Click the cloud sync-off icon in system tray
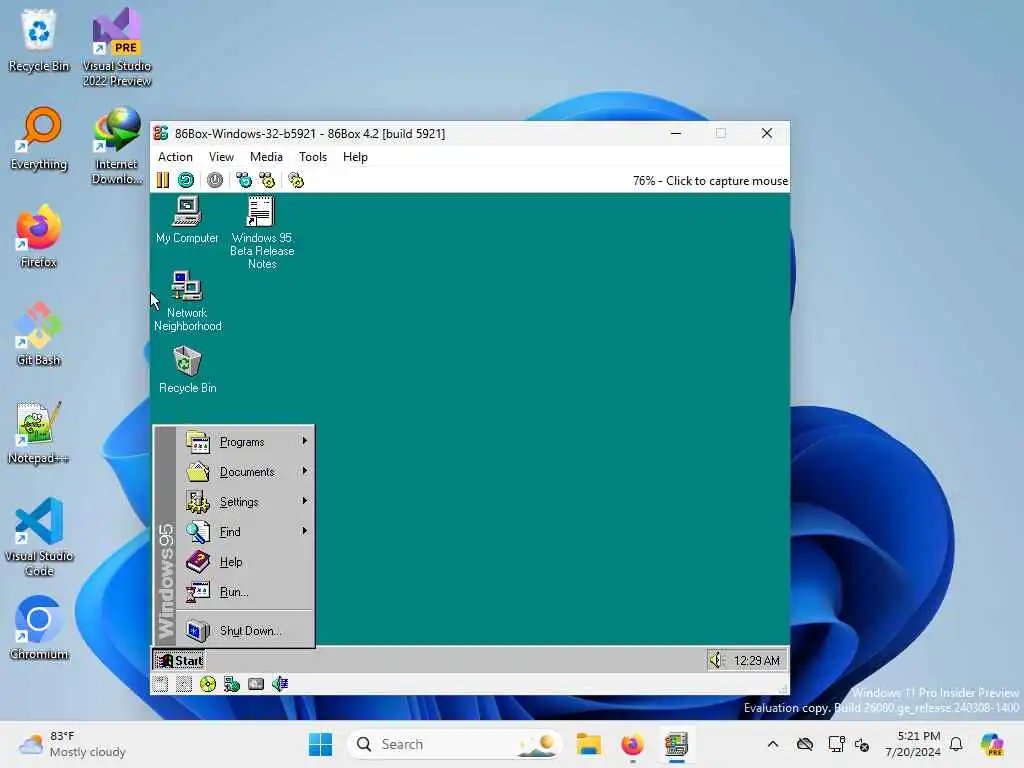The width and height of the screenshot is (1024, 768). [805, 744]
